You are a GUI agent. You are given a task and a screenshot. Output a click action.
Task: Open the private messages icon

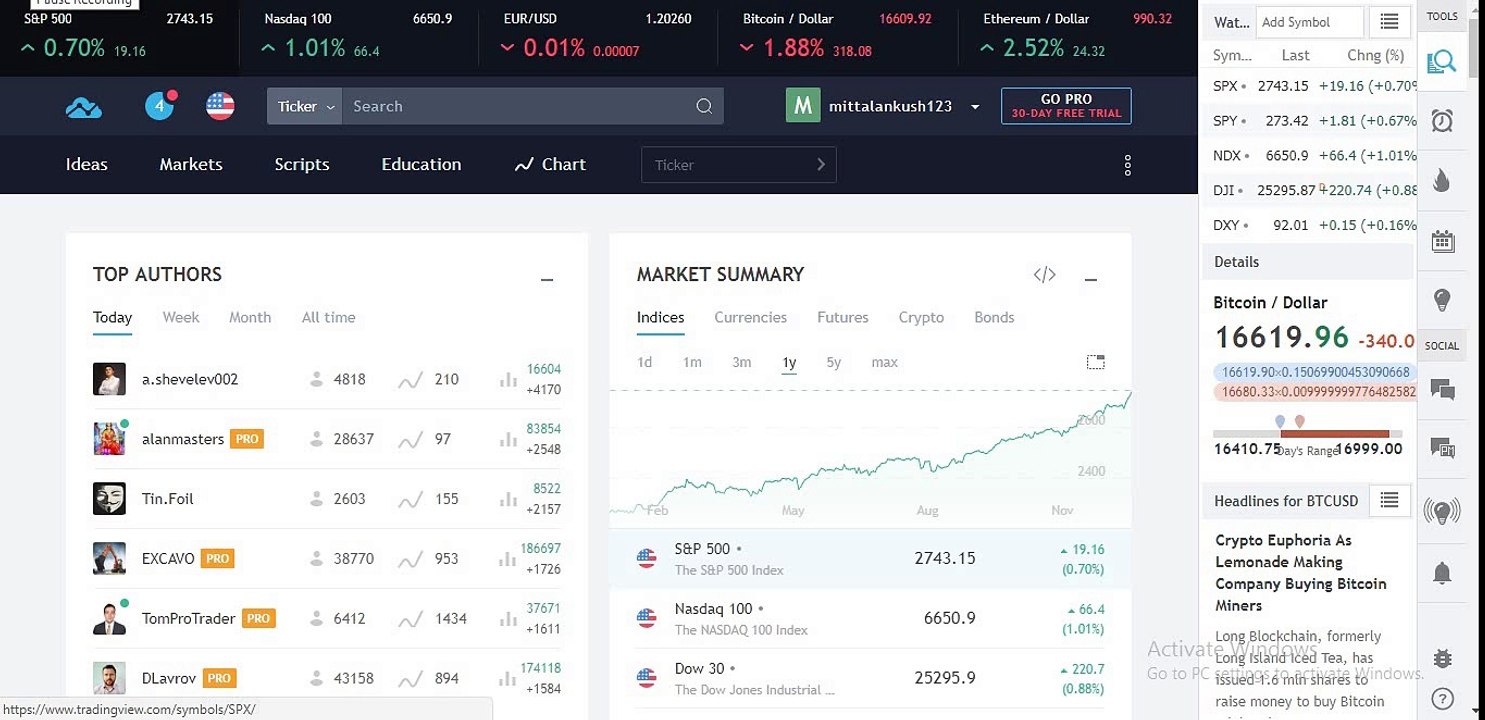tap(1442, 449)
